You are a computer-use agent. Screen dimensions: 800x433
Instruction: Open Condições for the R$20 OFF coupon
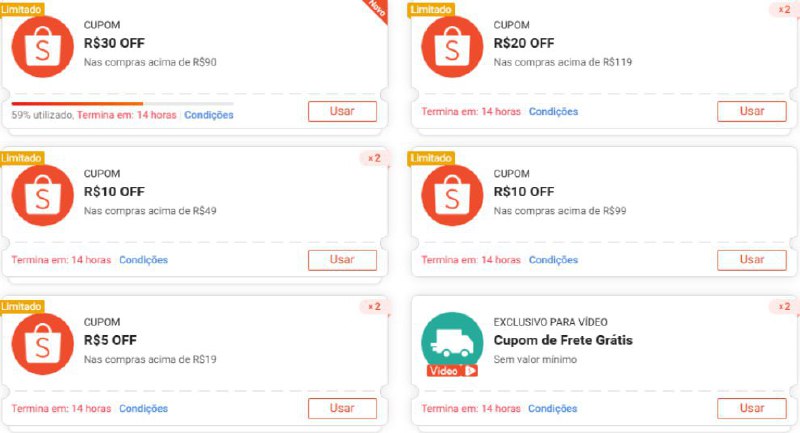pos(553,112)
